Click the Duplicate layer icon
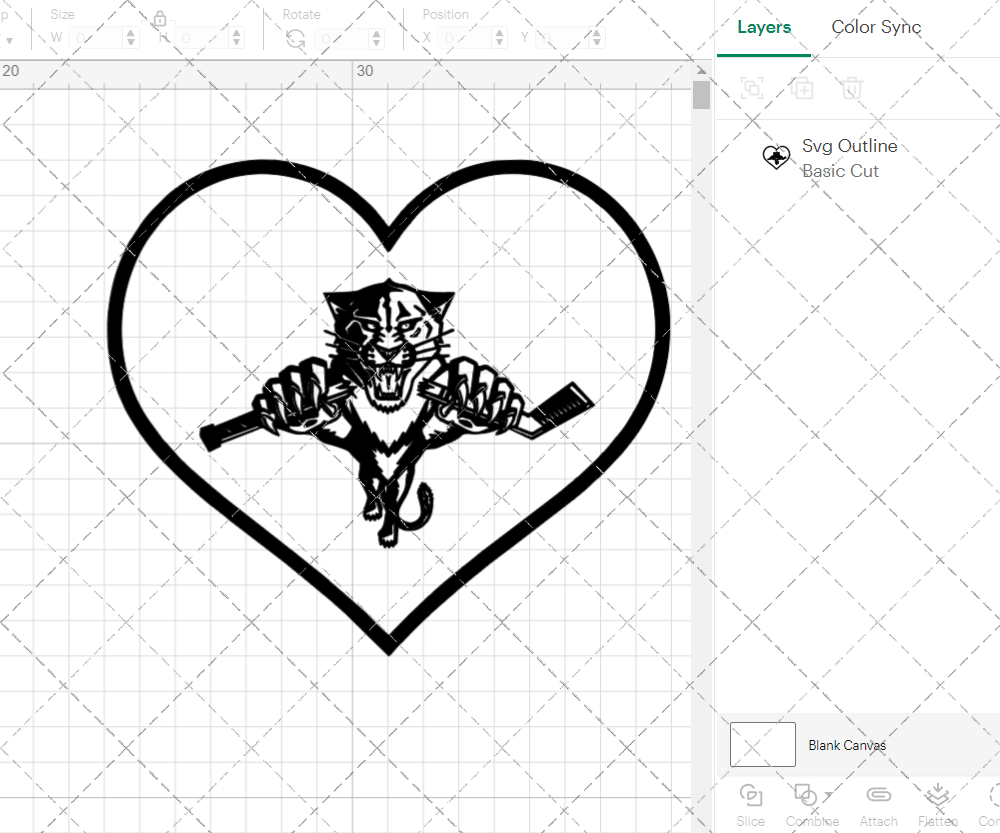The width and height of the screenshot is (1000, 833). pos(802,88)
